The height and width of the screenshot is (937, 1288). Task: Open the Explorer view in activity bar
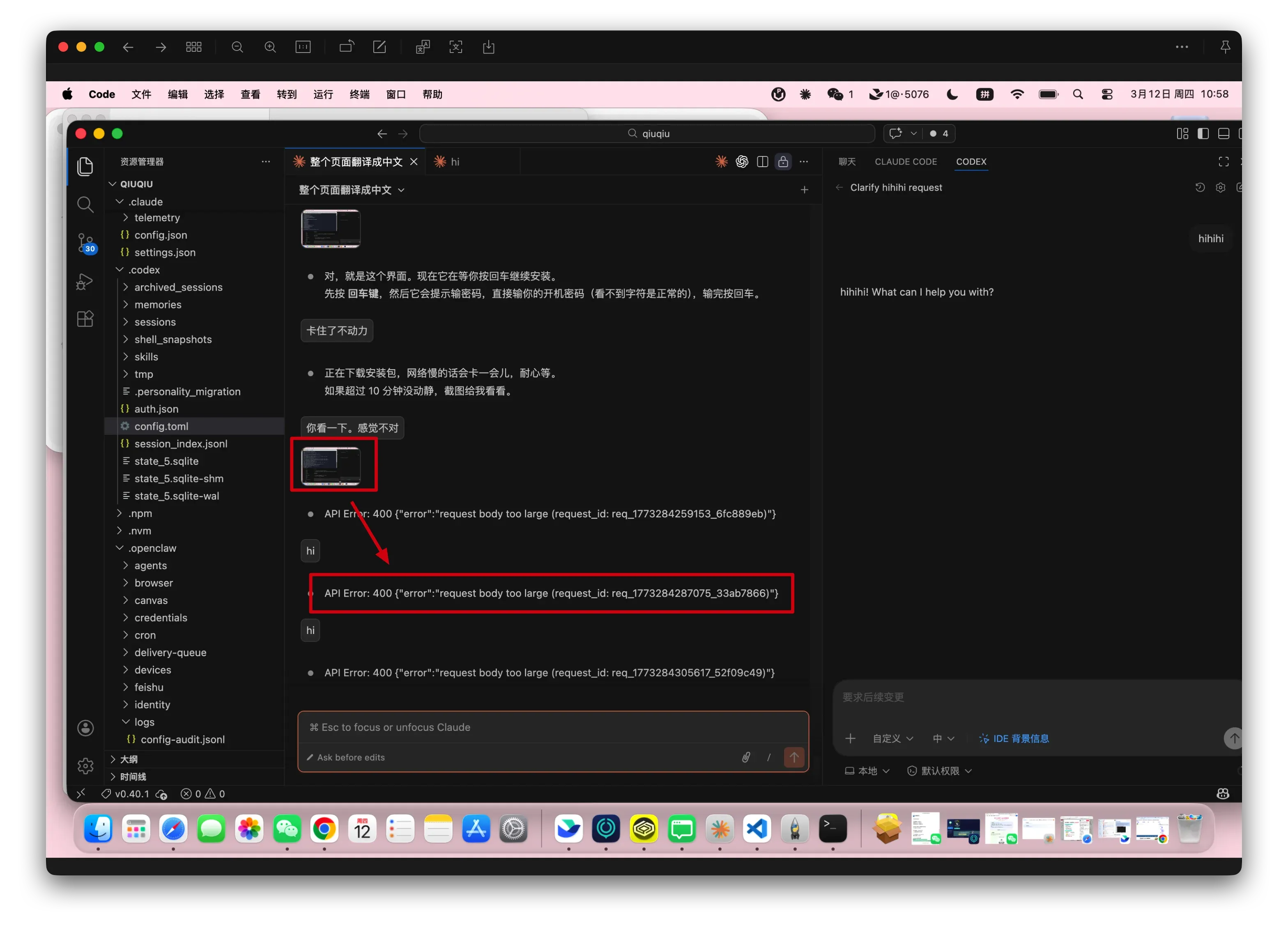(x=85, y=166)
